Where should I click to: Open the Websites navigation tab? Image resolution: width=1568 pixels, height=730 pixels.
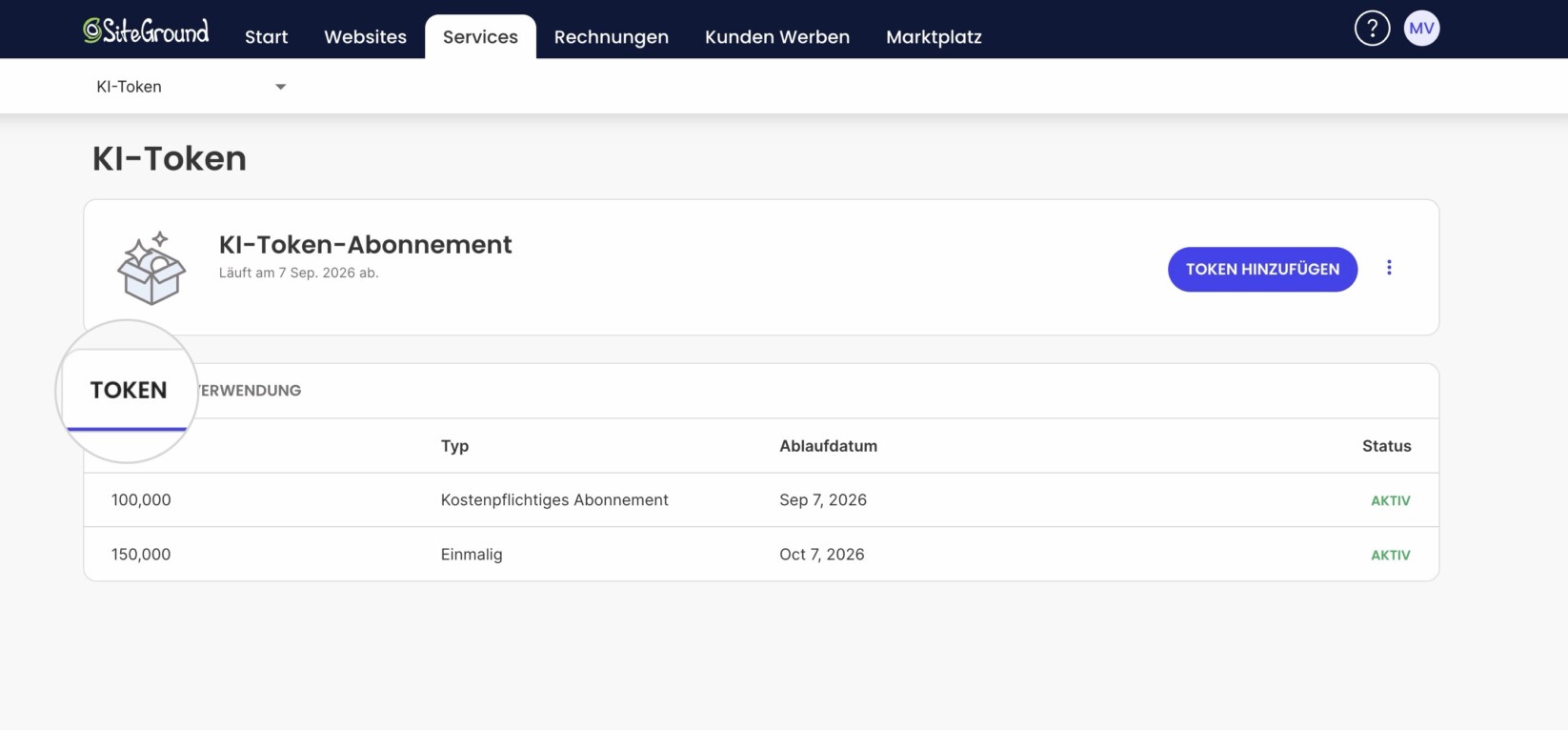[365, 37]
